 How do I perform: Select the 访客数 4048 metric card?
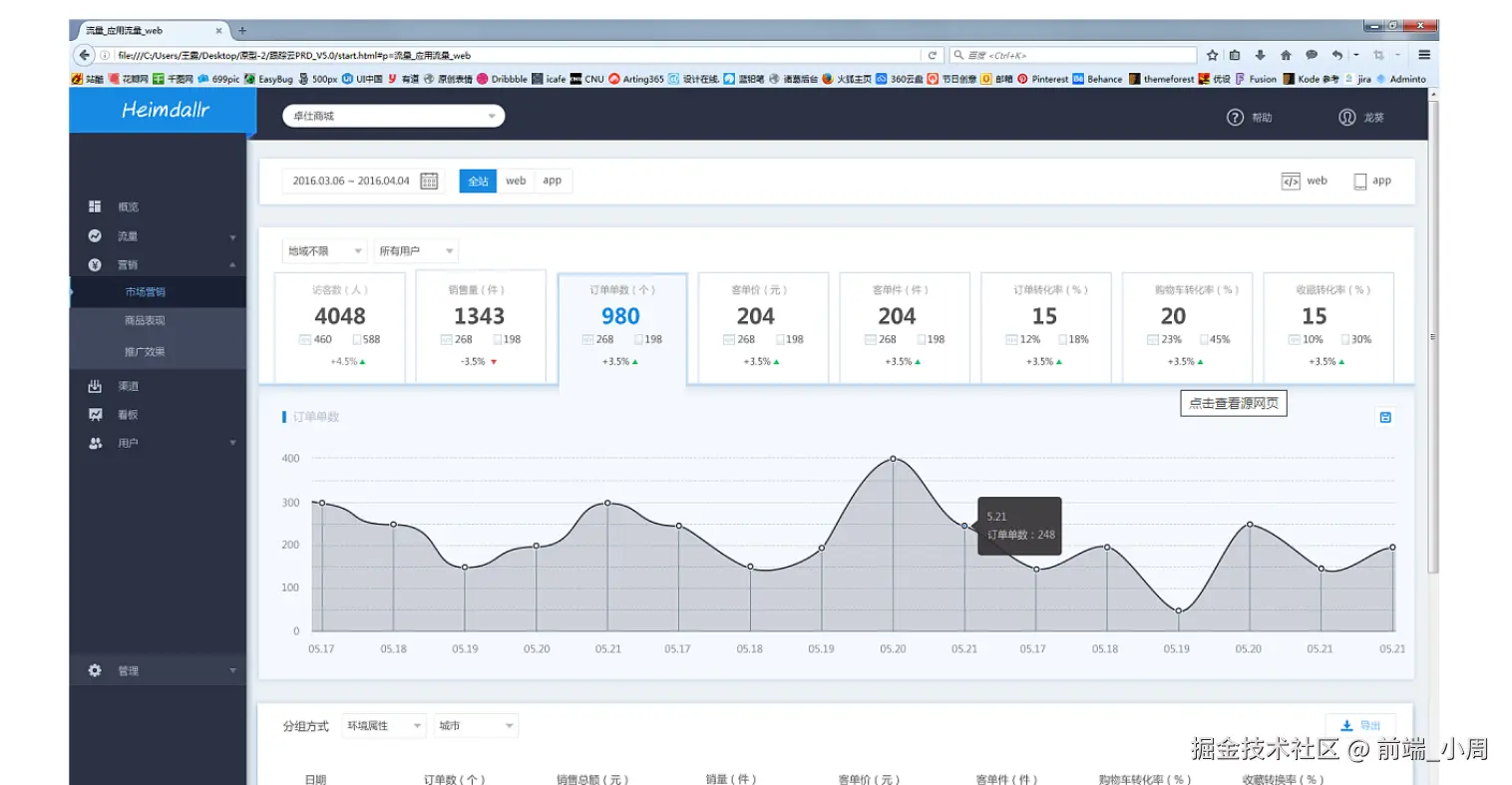click(x=340, y=326)
